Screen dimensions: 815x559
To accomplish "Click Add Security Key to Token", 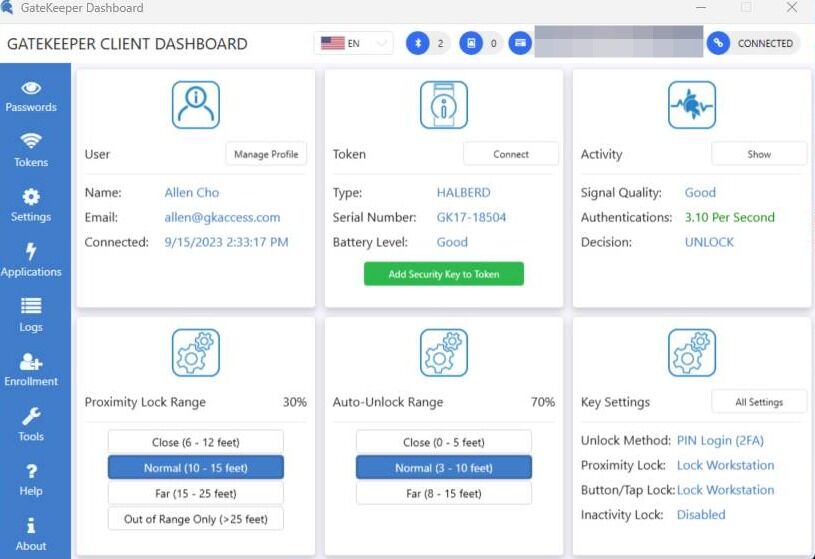I will tap(444, 274).
